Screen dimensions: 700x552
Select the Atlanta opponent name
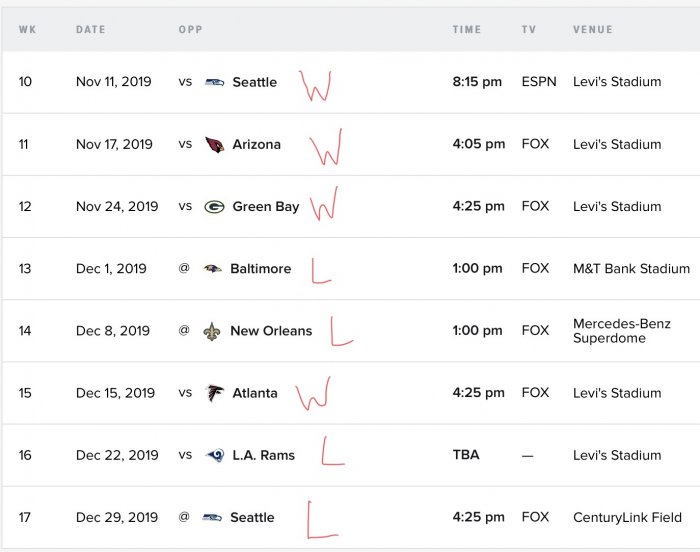click(x=255, y=393)
